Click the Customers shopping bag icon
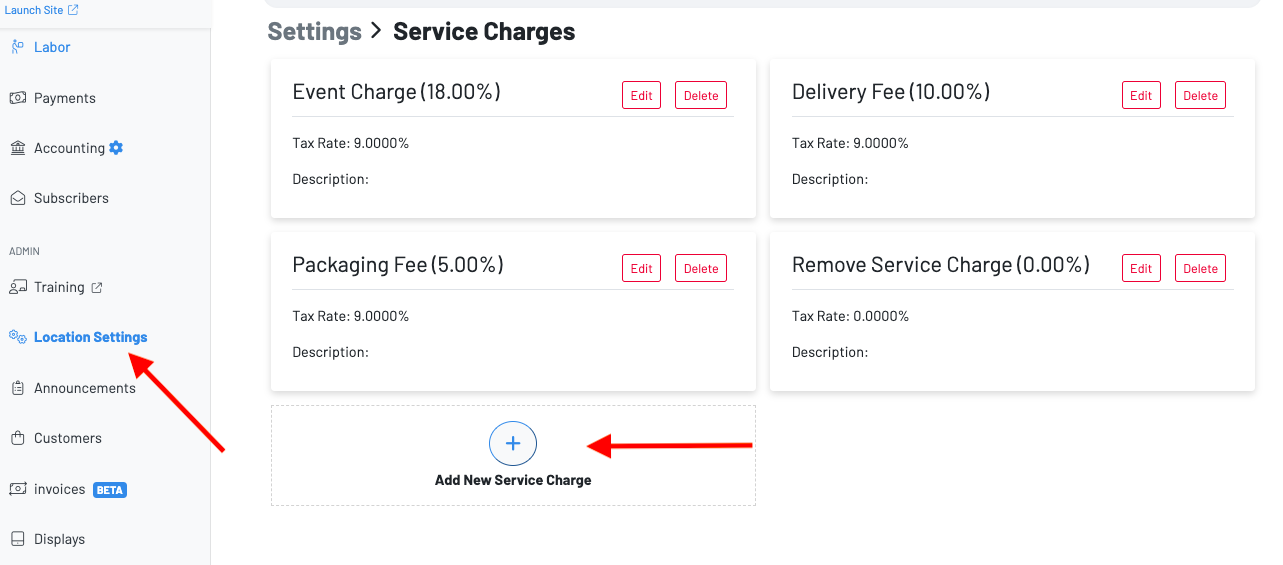Viewport: 1283px width, 565px height. [x=18, y=438]
